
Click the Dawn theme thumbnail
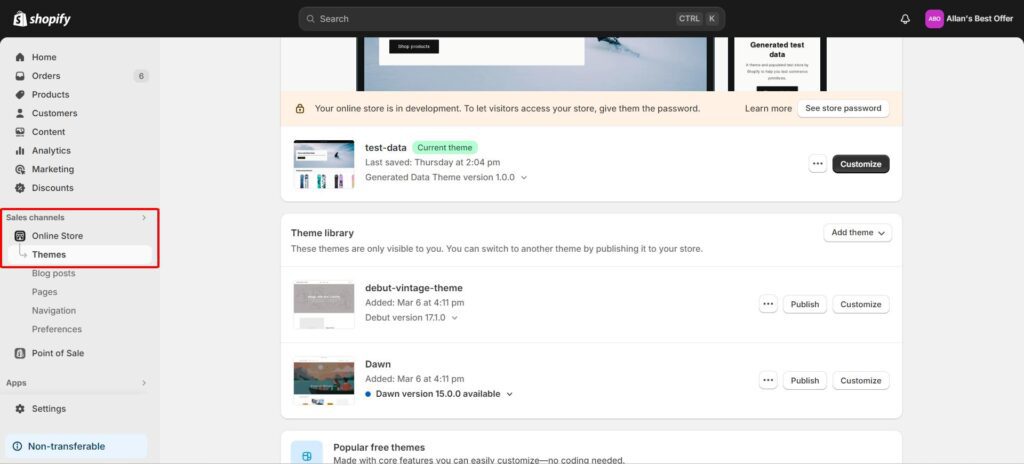point(323,381)
